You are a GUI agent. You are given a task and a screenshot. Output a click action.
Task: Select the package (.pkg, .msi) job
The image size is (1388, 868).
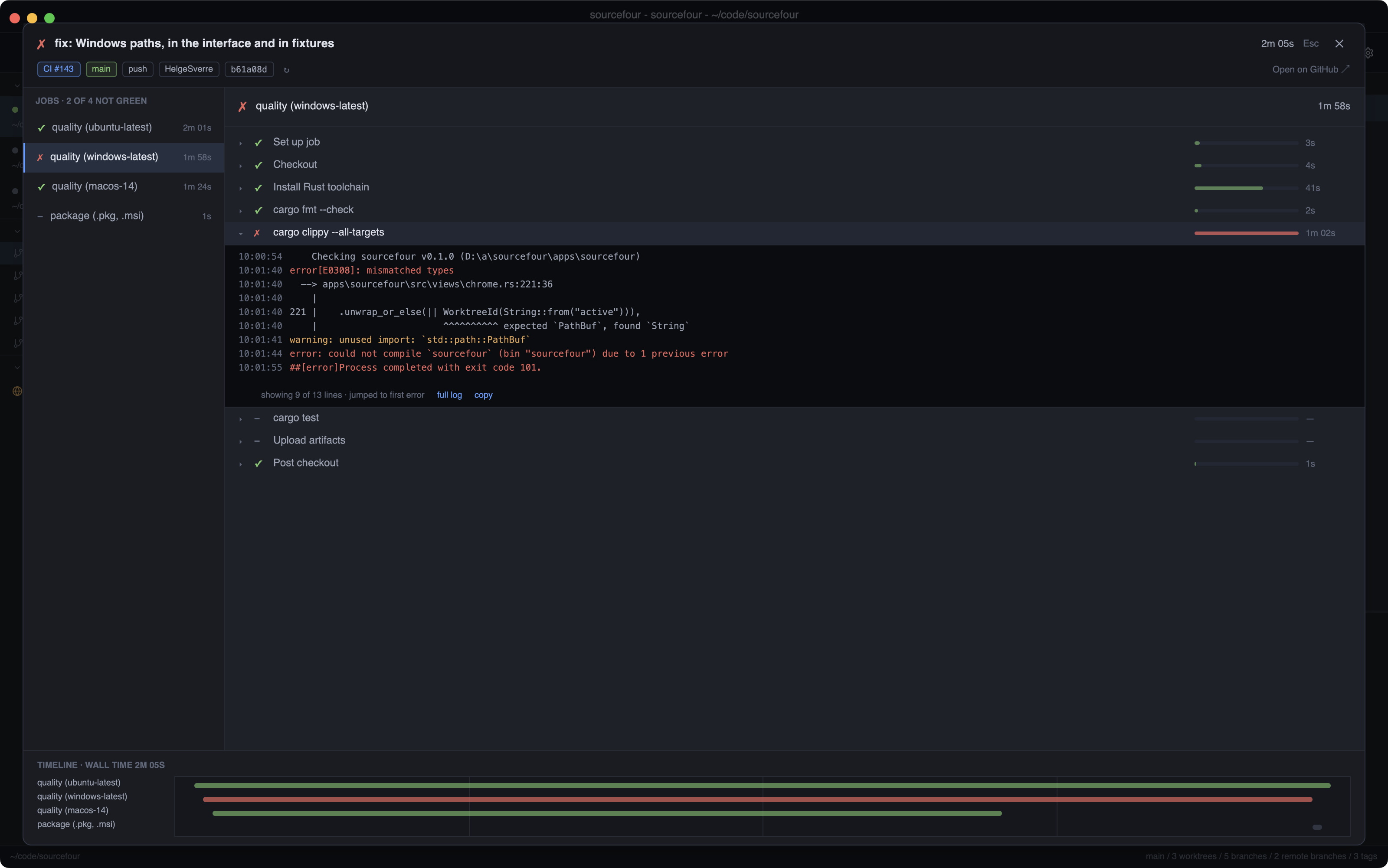124,216
